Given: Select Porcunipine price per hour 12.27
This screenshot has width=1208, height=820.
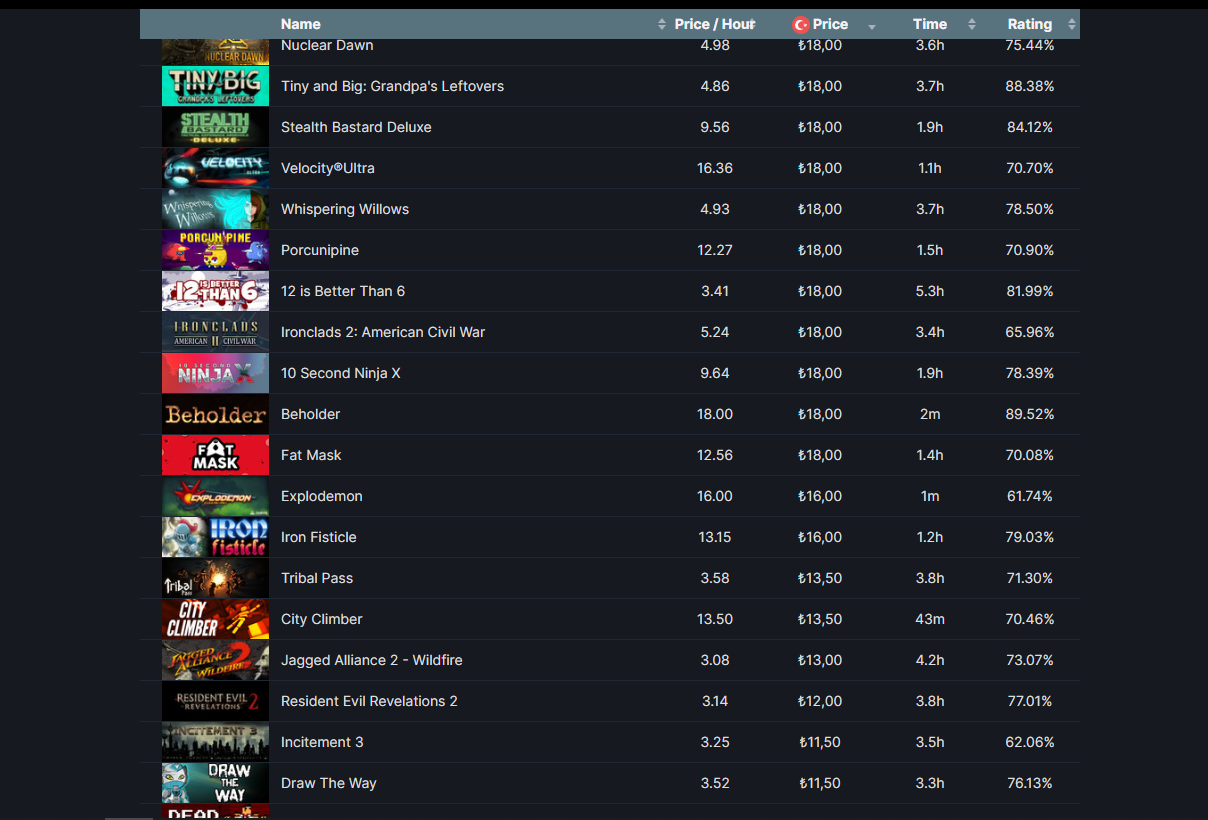Looking at the screenshot, I should (715, 250).
